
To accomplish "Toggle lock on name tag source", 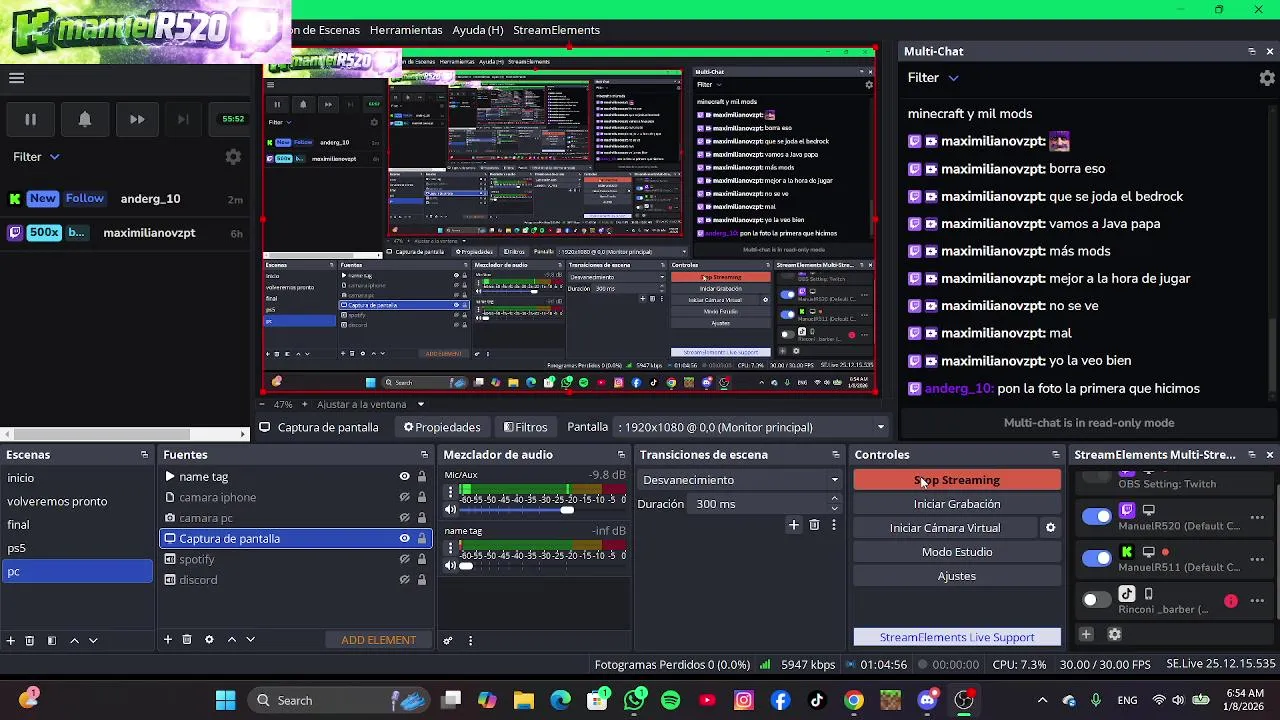I will (x=422, y=477).
